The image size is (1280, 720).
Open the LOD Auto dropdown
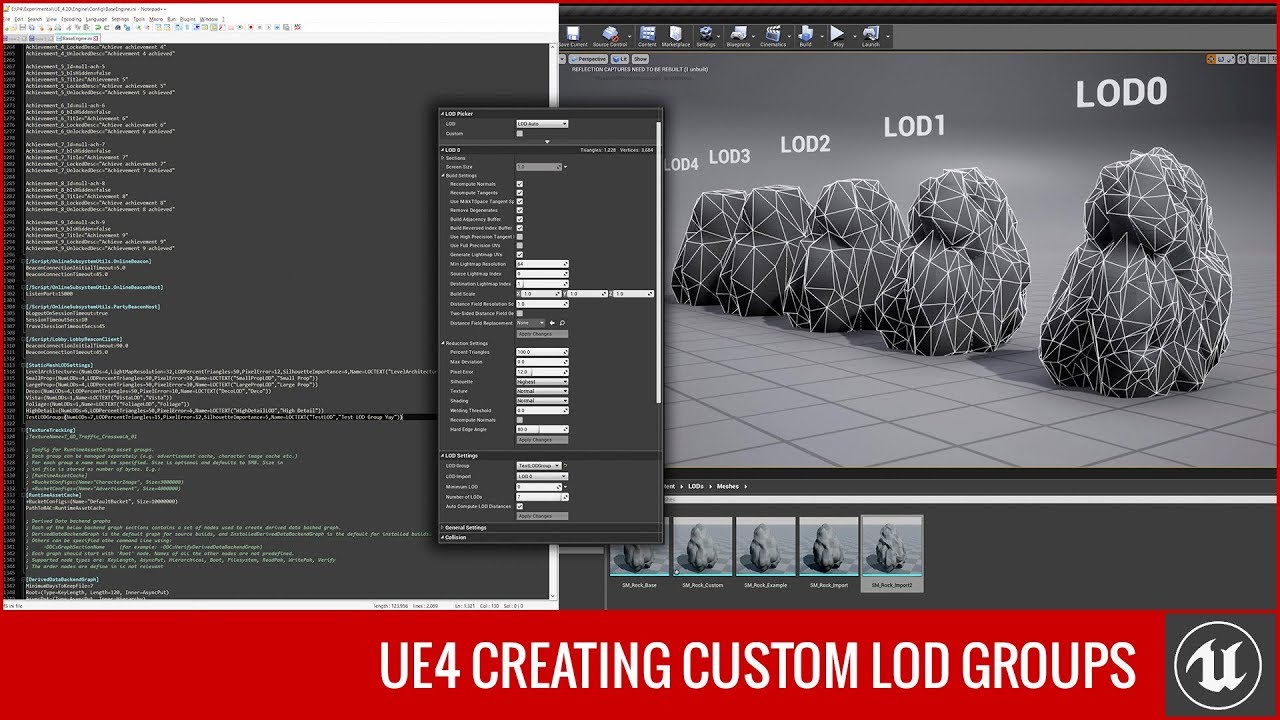542,124
